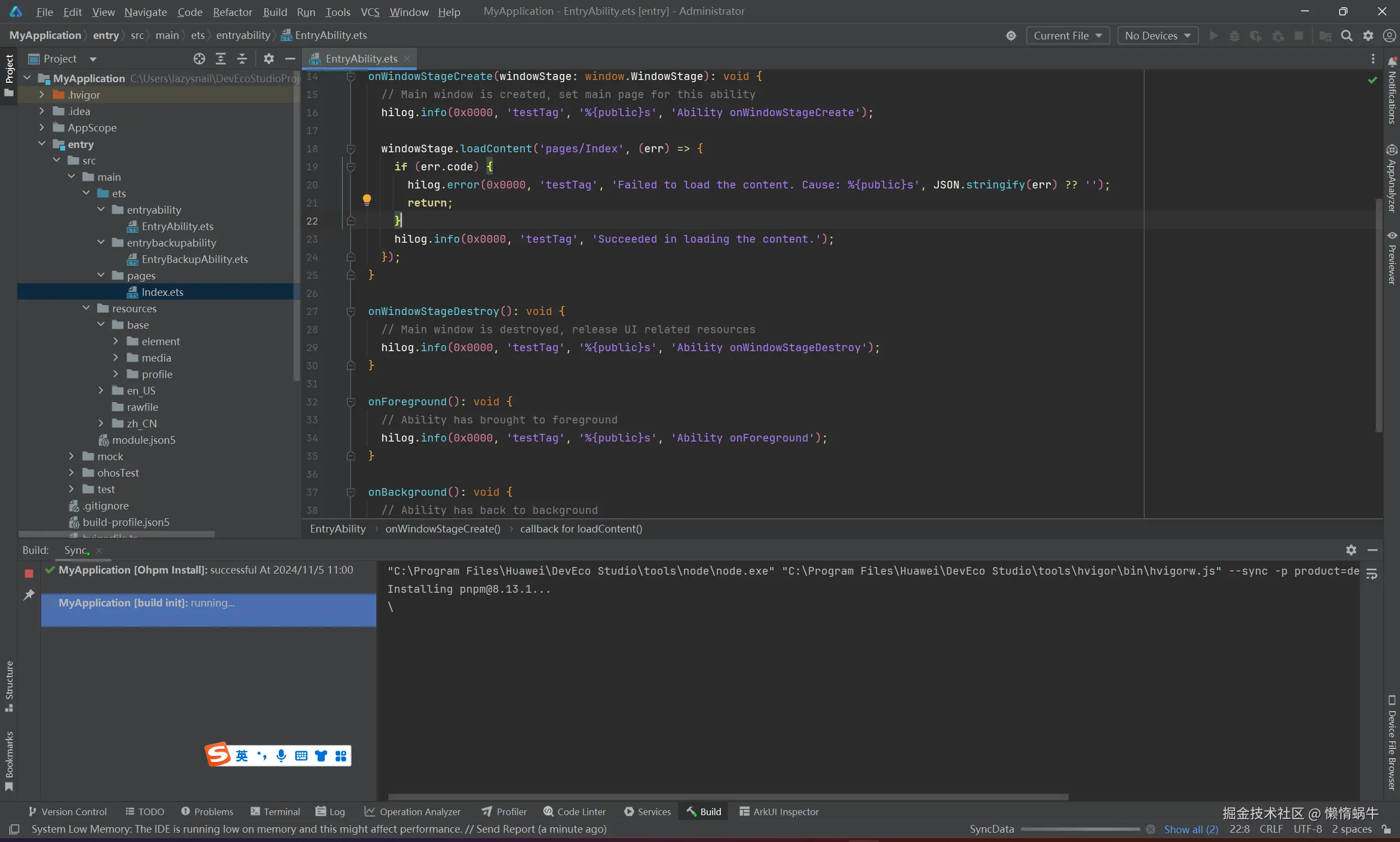Toggle tool window bars corner button
1400x842 pixels.
14,829
